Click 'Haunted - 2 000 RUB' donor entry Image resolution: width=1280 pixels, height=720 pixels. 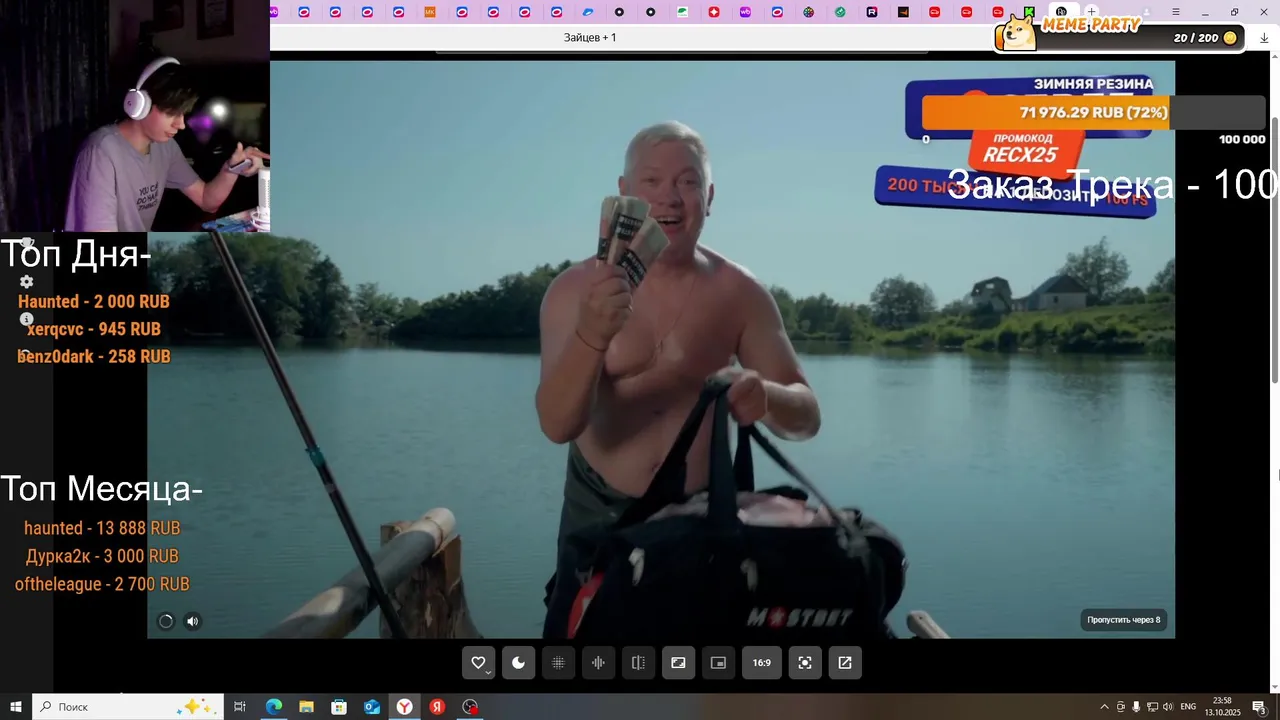tap(94, 301)
